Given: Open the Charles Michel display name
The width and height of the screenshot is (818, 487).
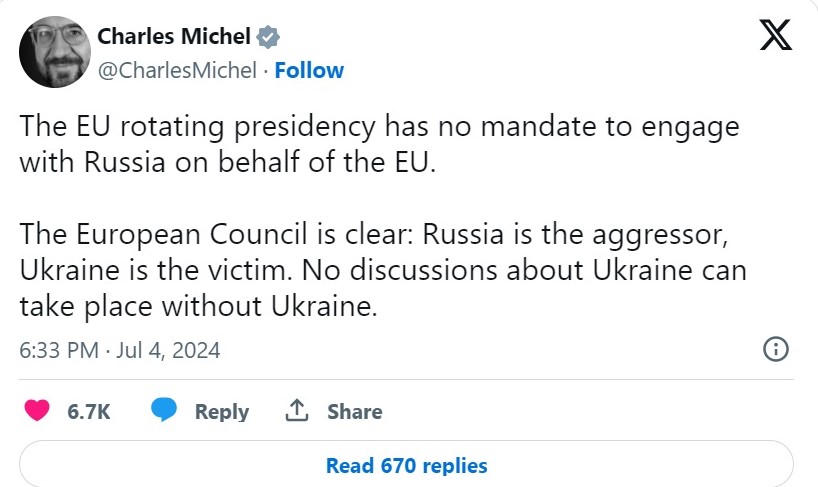Looking at the screenshot, I should tap(174, 38).
